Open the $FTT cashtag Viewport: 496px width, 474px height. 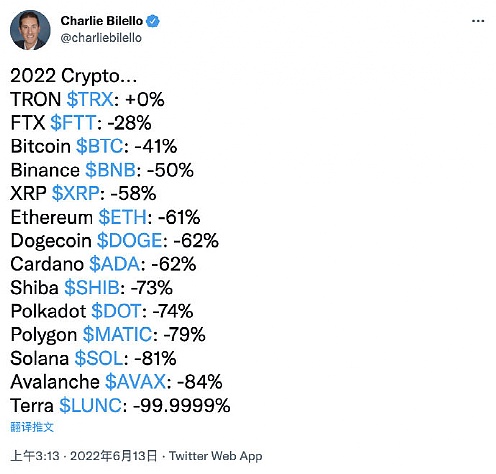73,123
